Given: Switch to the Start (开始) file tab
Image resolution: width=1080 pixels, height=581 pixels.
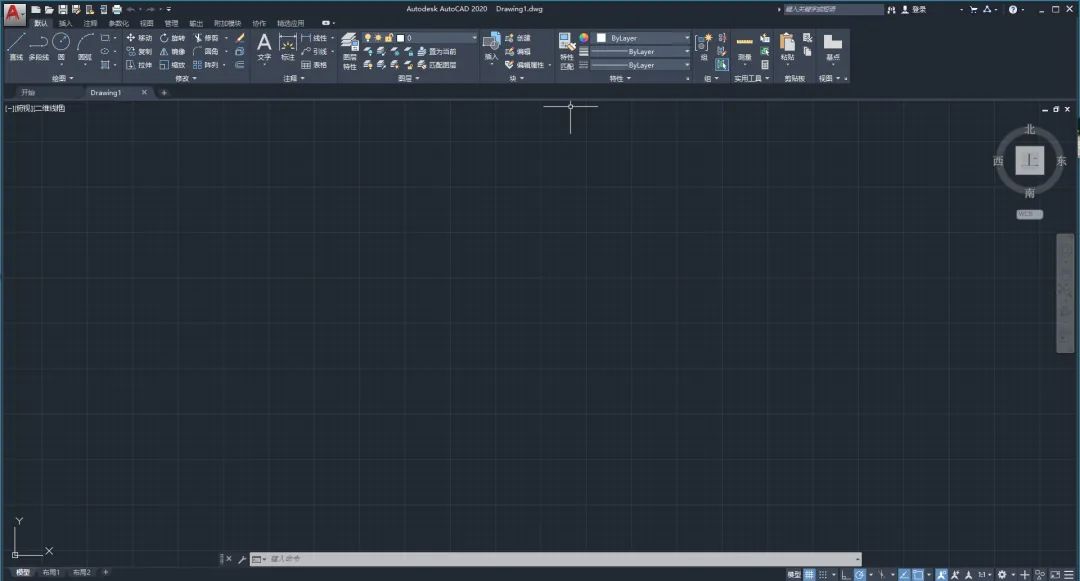Looking at the screenshot, I should point(28,92).
